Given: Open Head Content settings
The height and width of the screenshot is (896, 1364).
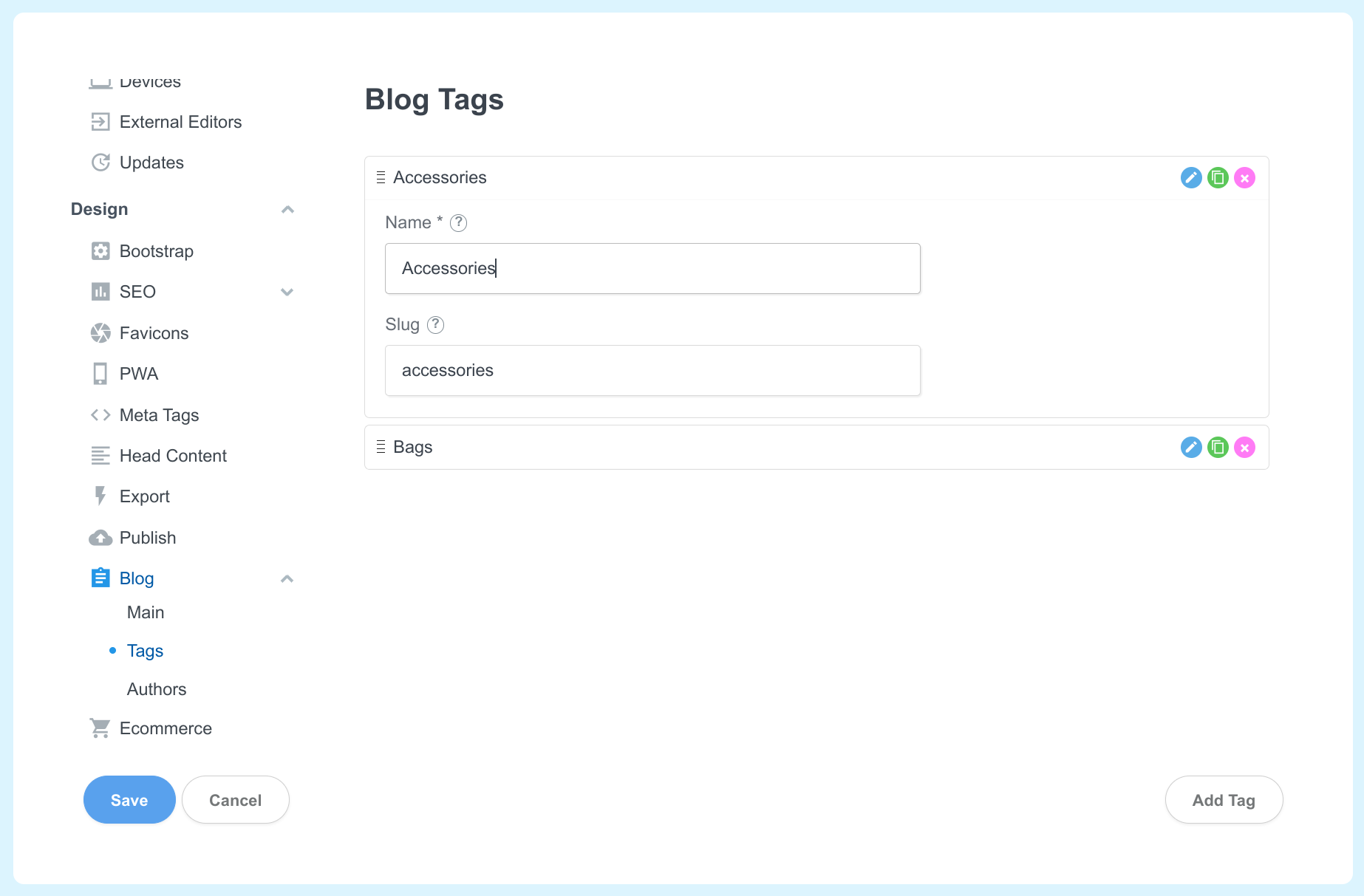Looking at the screenshot, I should coord(173,455).
